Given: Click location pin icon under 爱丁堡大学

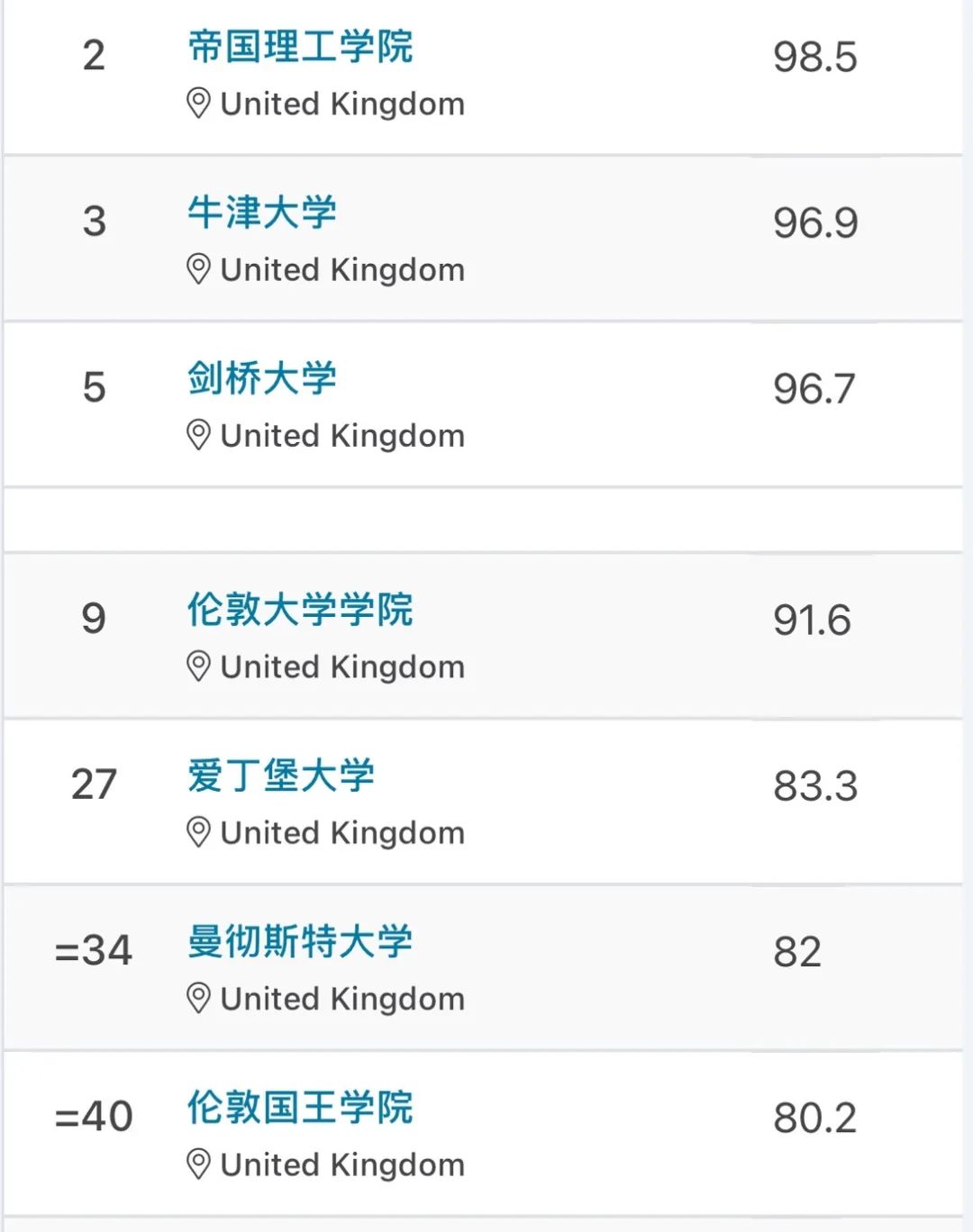Looking at the screenshot, I should (x=198, y=832).
